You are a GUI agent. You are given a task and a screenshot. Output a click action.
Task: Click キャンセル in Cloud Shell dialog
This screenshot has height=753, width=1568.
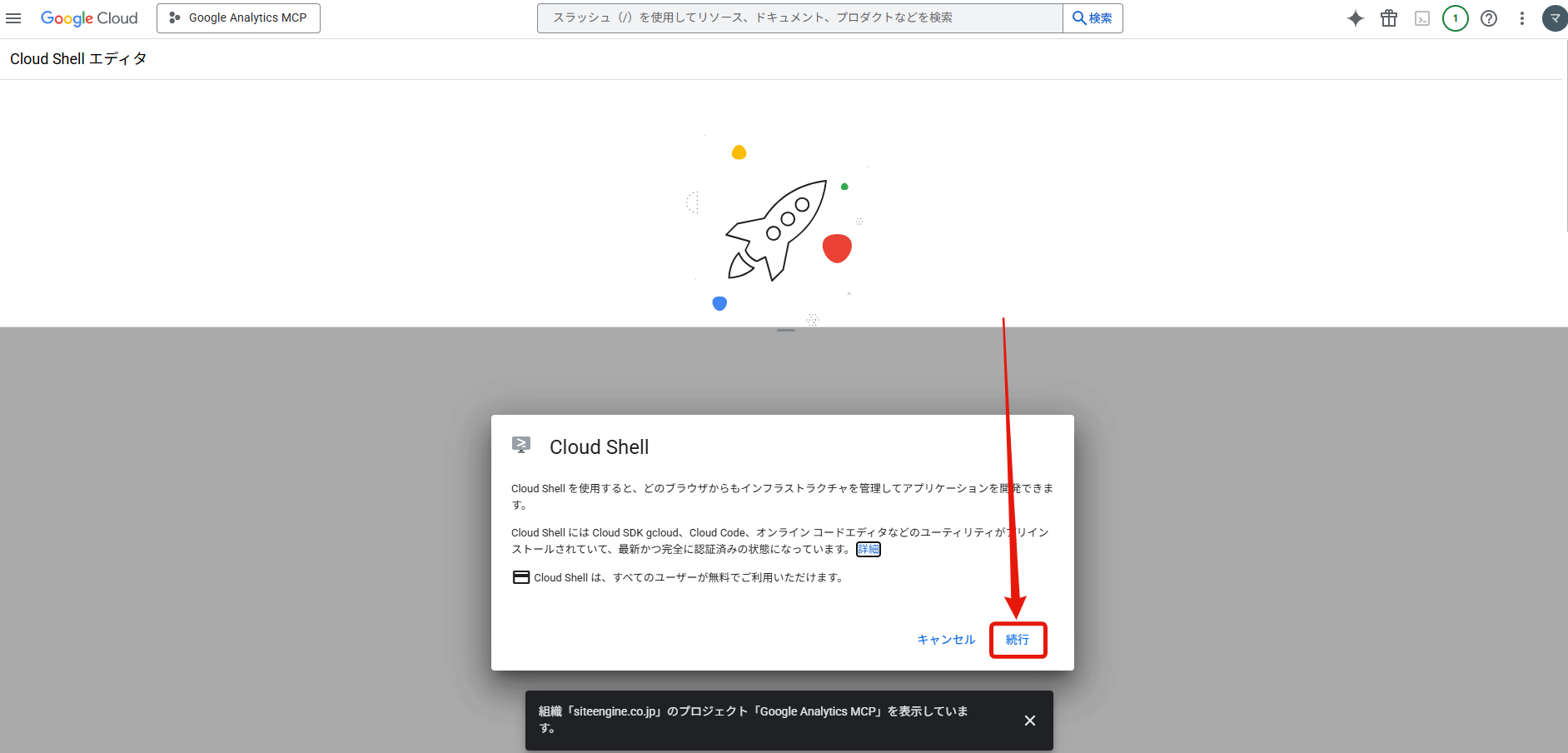pyautogui.click(x=946, y=640)
